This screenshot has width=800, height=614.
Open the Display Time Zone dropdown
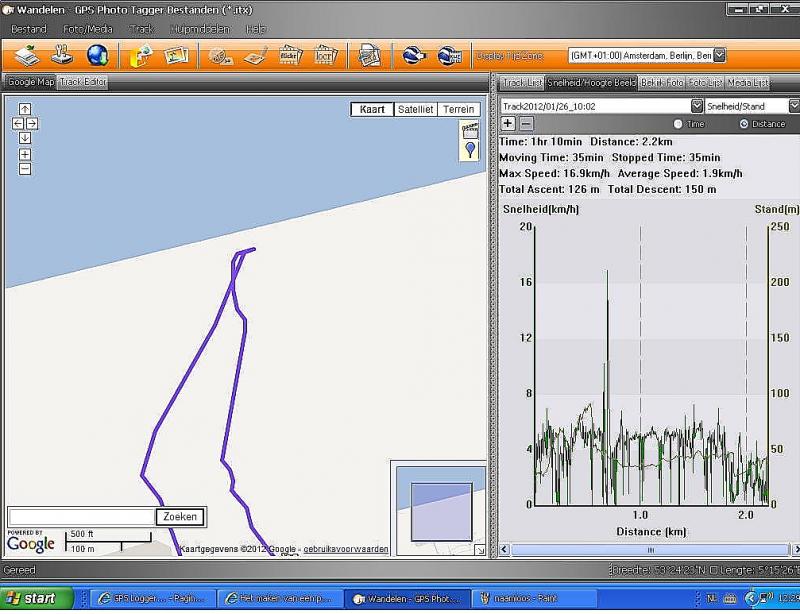point(719,55)
